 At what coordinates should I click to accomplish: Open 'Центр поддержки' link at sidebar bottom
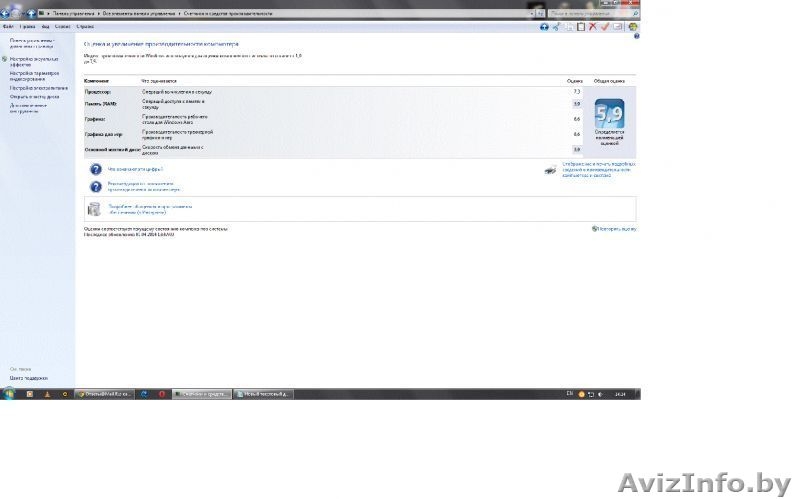(x=29, y=378)
